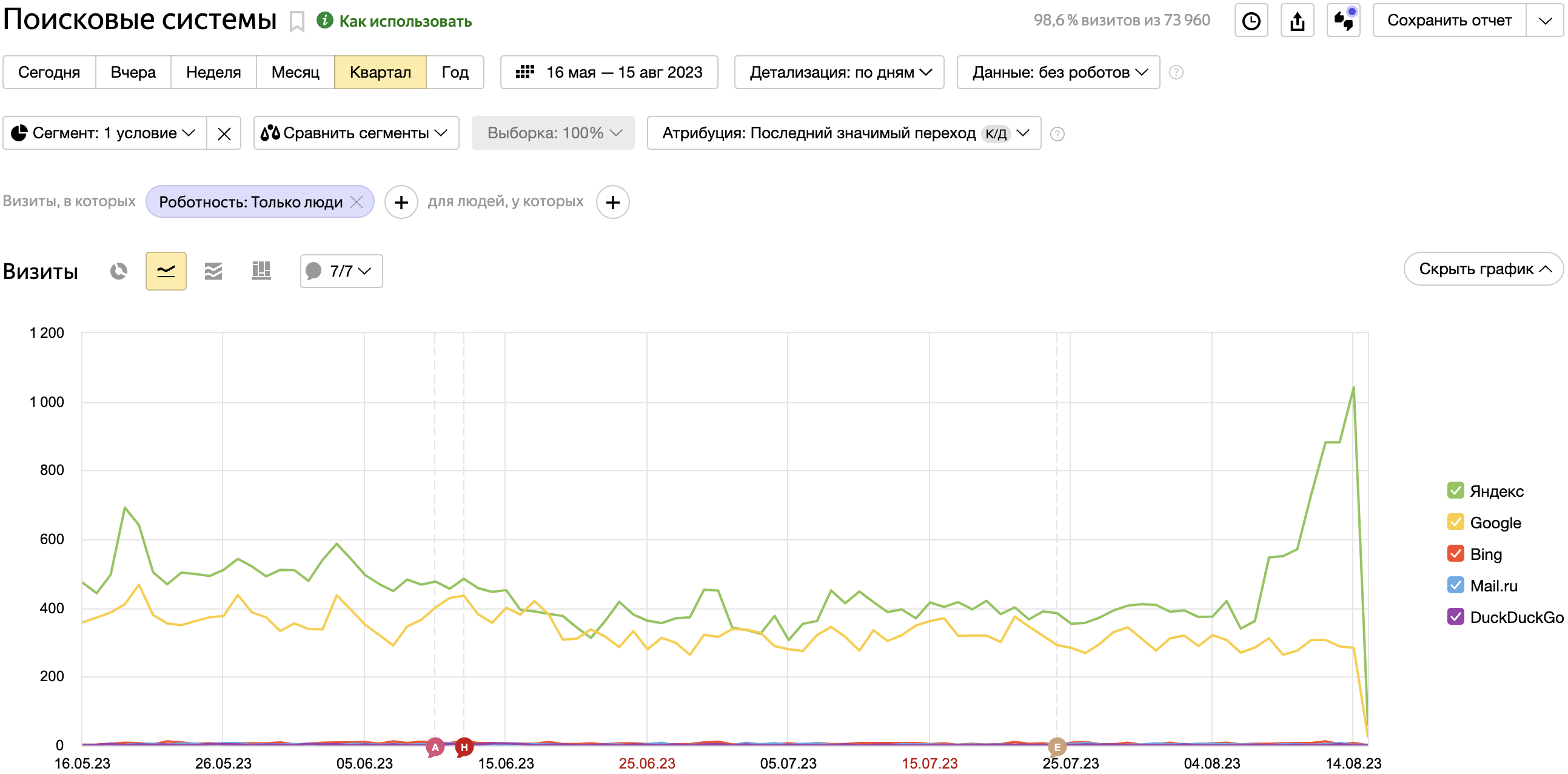Click the calendar grid icon
This screenshot has height=774, width=1568.
[524, 72]
